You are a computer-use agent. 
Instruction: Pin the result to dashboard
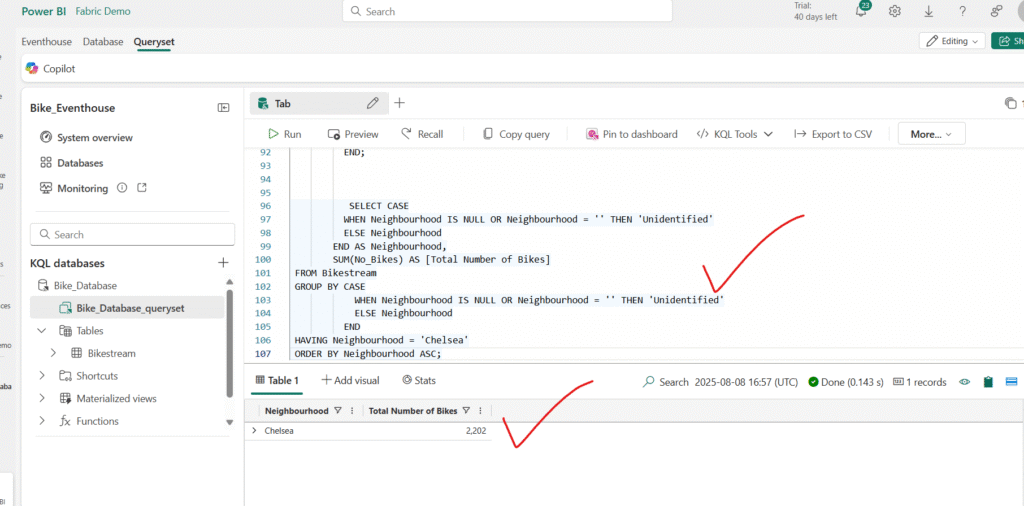coord(632,134)
